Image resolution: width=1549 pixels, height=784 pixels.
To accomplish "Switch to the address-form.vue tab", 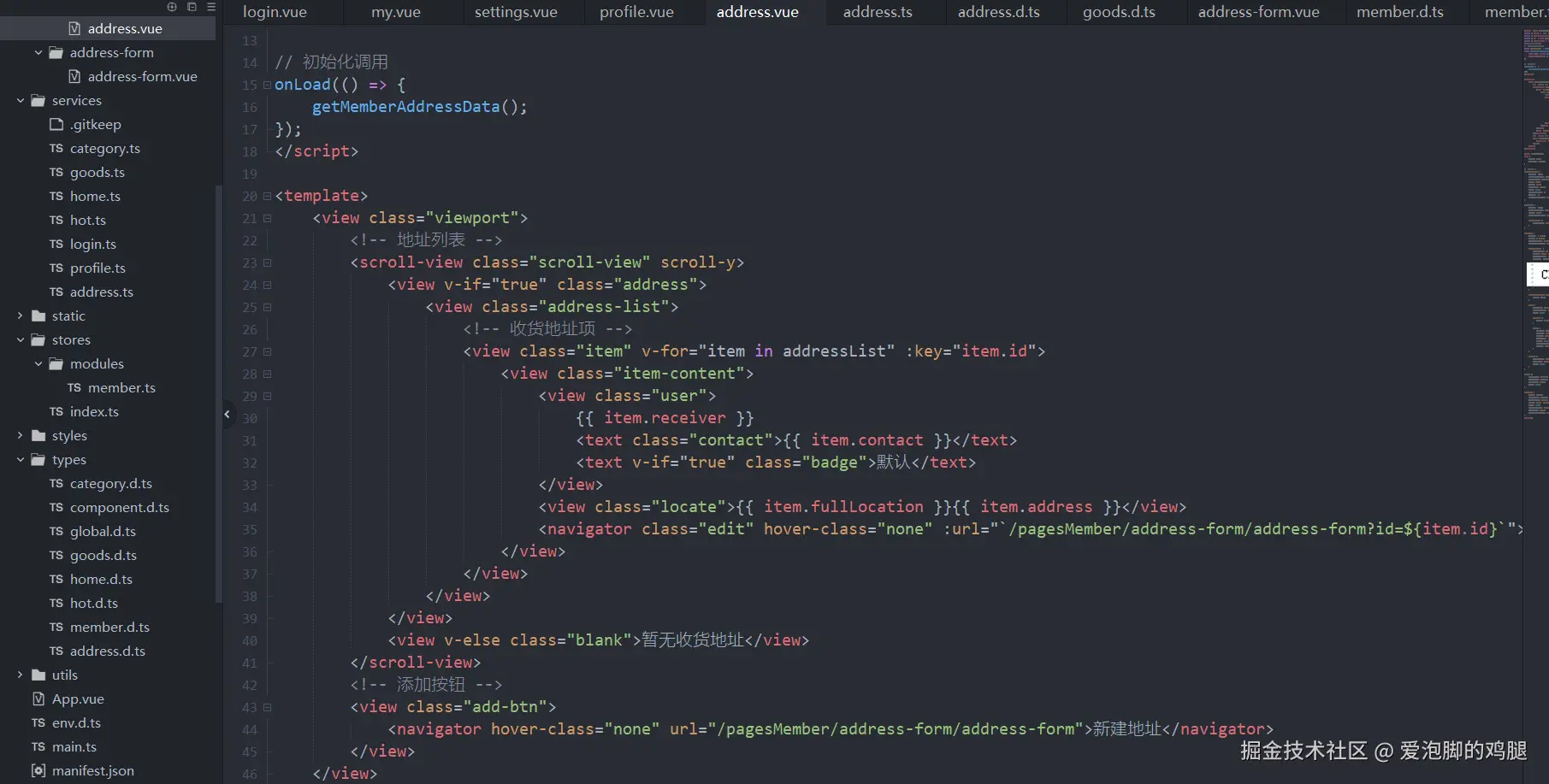I will pos(1258,12).
